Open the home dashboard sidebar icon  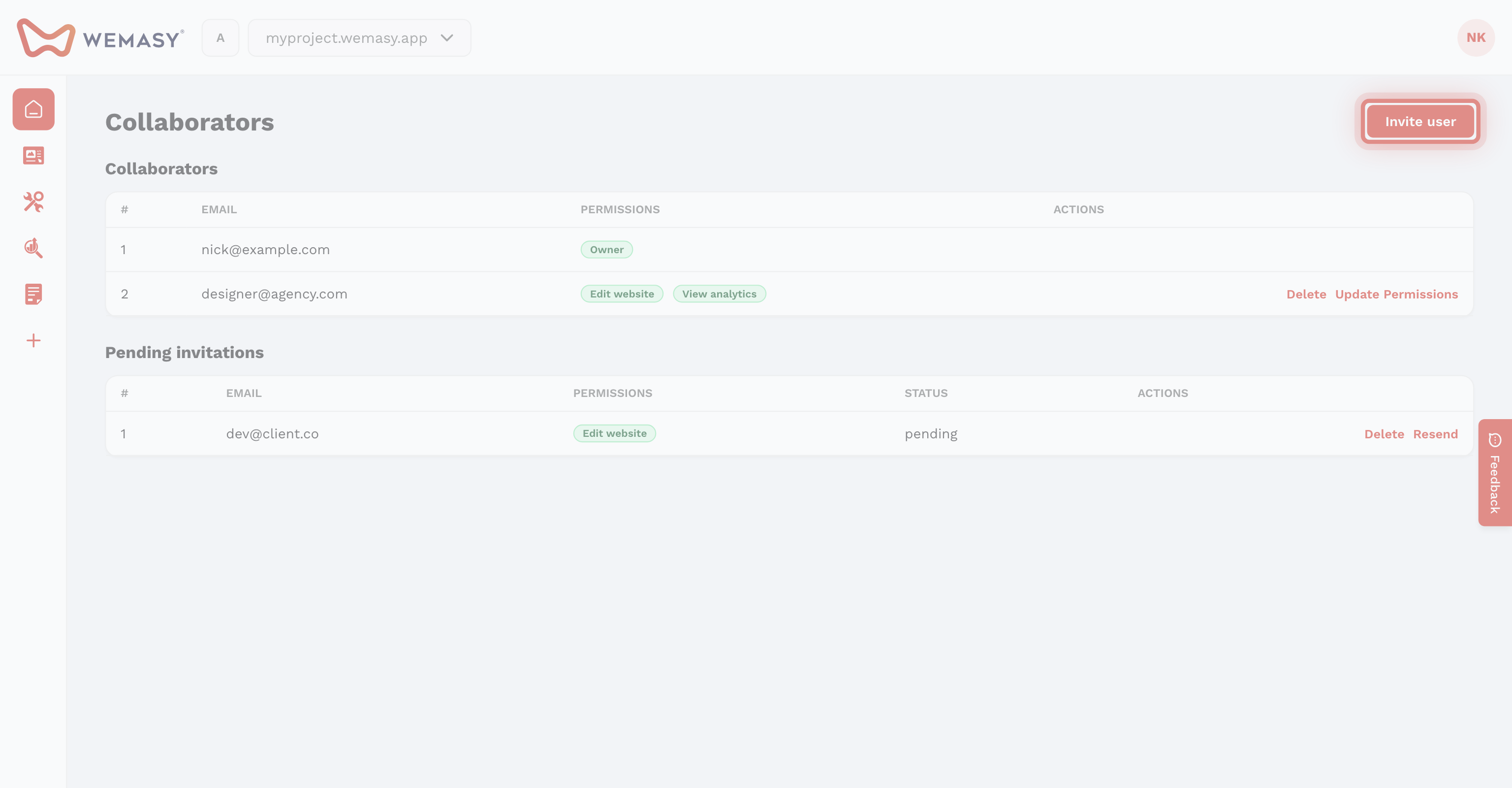point(33,109)
